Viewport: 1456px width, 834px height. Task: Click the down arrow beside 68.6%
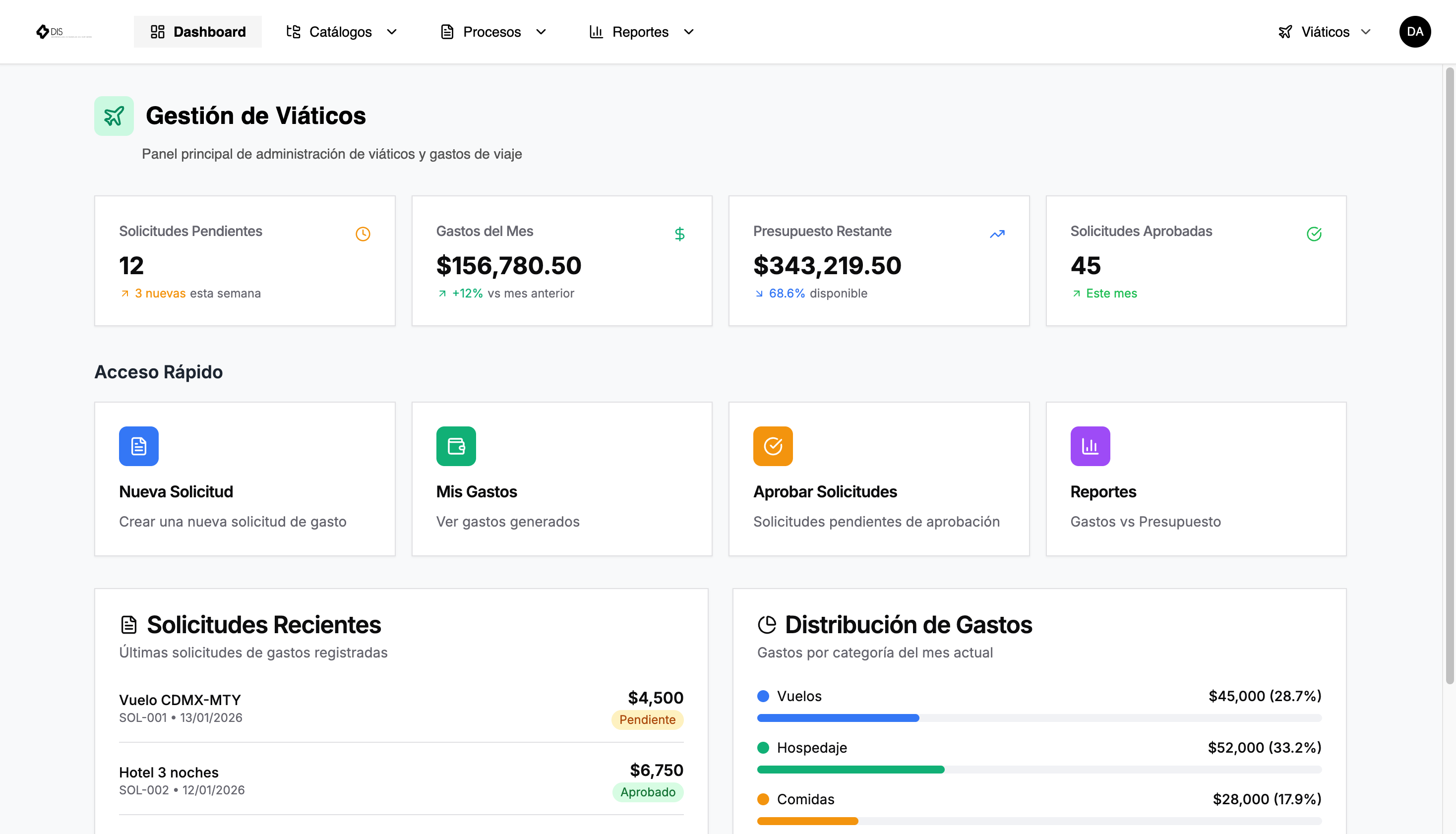coord(759,293)
